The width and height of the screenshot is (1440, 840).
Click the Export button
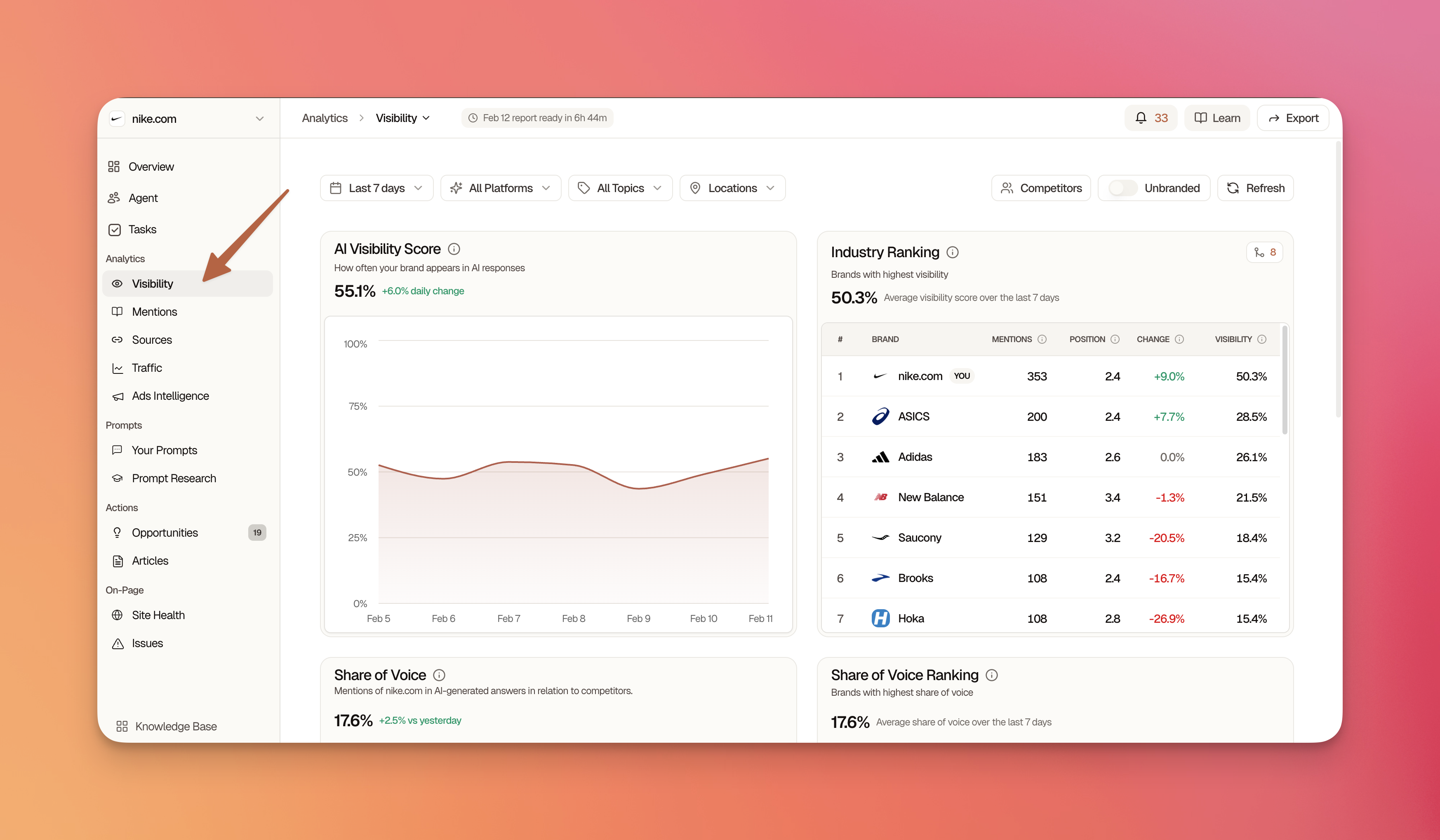[1292, 118]
